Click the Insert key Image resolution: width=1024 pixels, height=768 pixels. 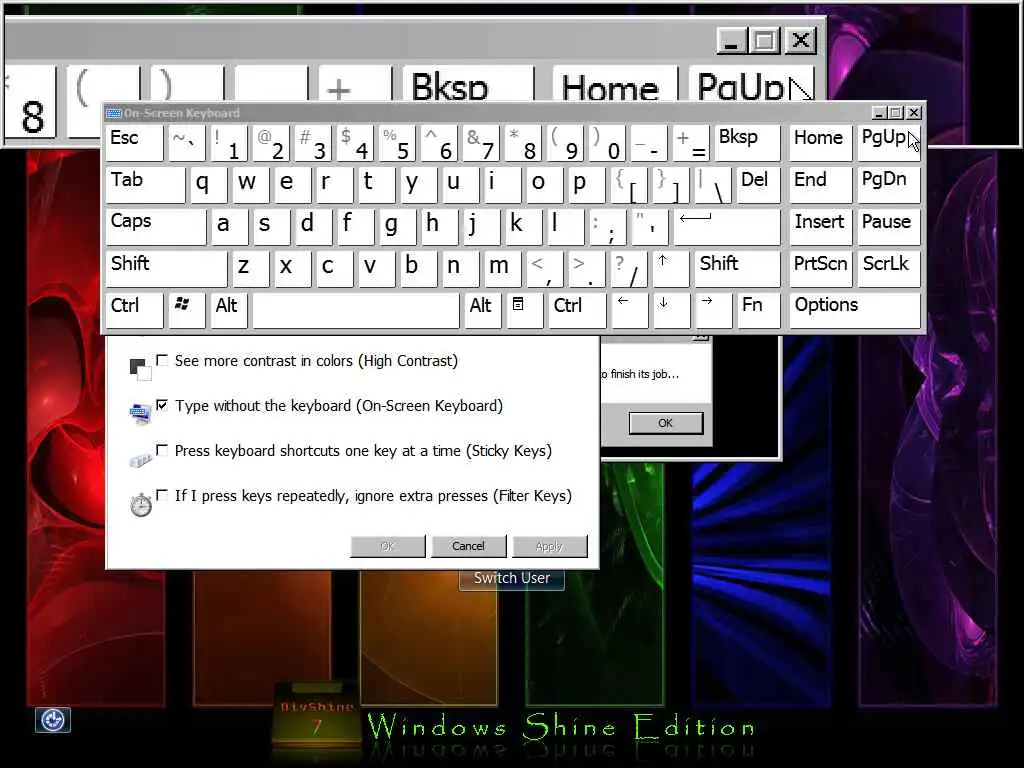pyautogui.click(x=820, y=227)
